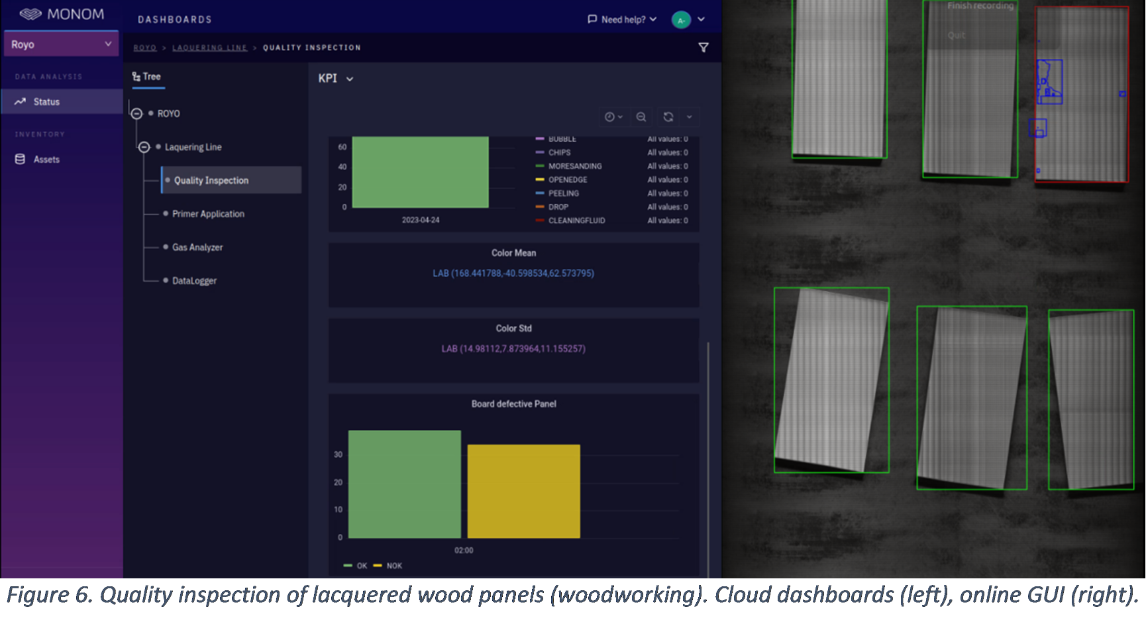
Task: Click the green user avatar icon
Action: pyautogui.click(x=681, y=19)
